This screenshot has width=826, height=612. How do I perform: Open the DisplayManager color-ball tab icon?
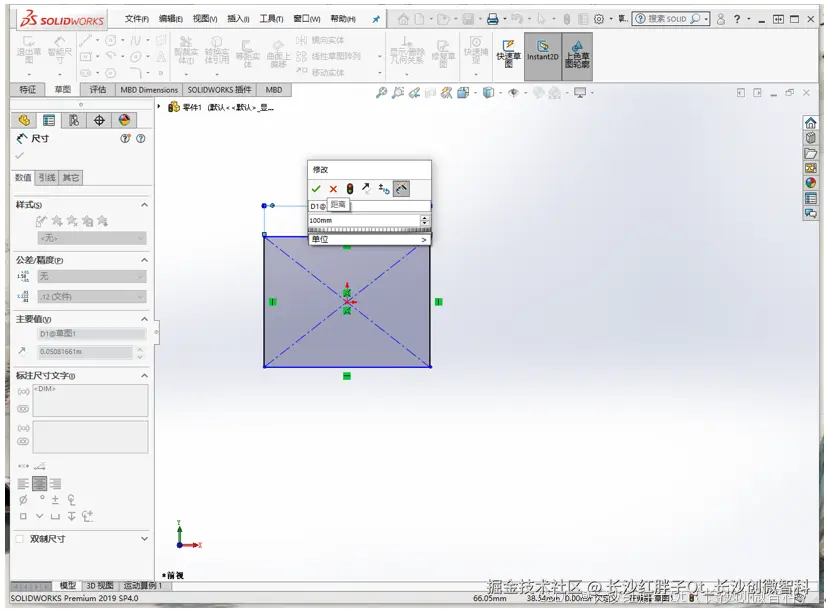[124, 121]
